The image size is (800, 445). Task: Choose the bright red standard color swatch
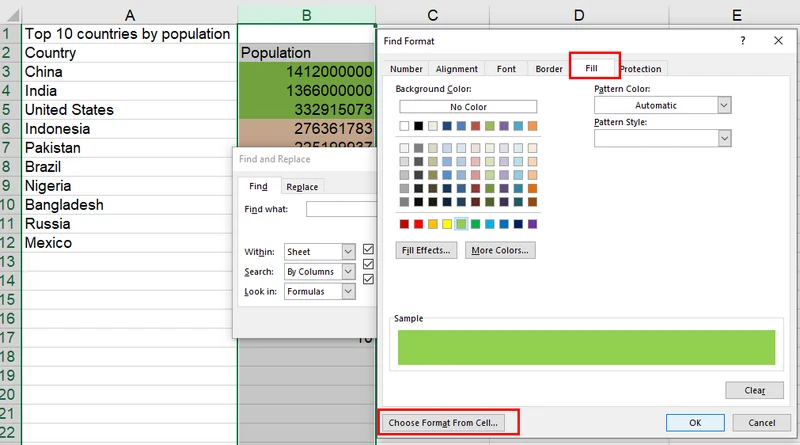(418, 224)
